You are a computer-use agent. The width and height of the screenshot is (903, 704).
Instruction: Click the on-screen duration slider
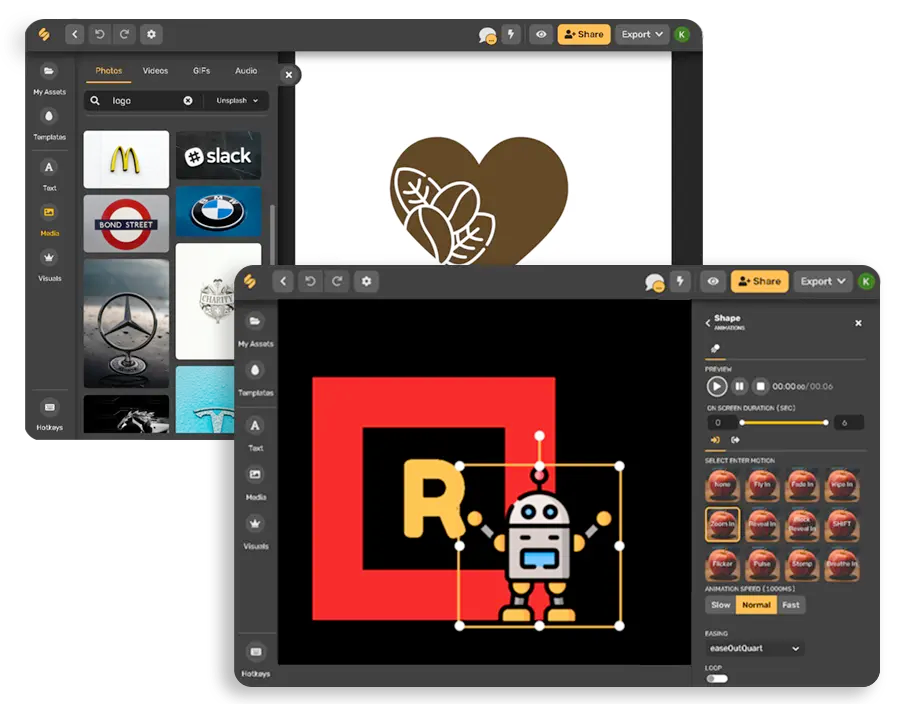tap(784, 423)
